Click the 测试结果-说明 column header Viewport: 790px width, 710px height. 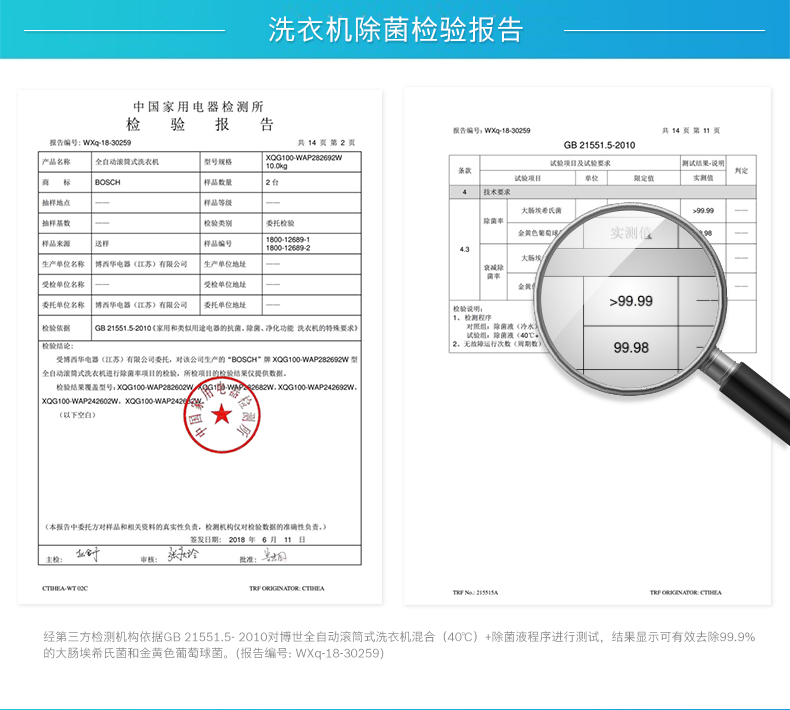point(703,163)
